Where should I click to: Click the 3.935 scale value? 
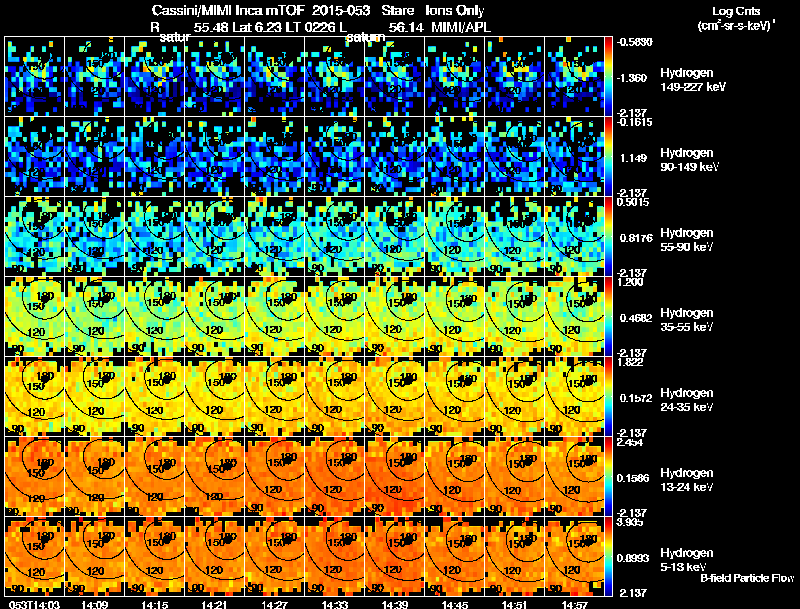click(x=630, y=522)
